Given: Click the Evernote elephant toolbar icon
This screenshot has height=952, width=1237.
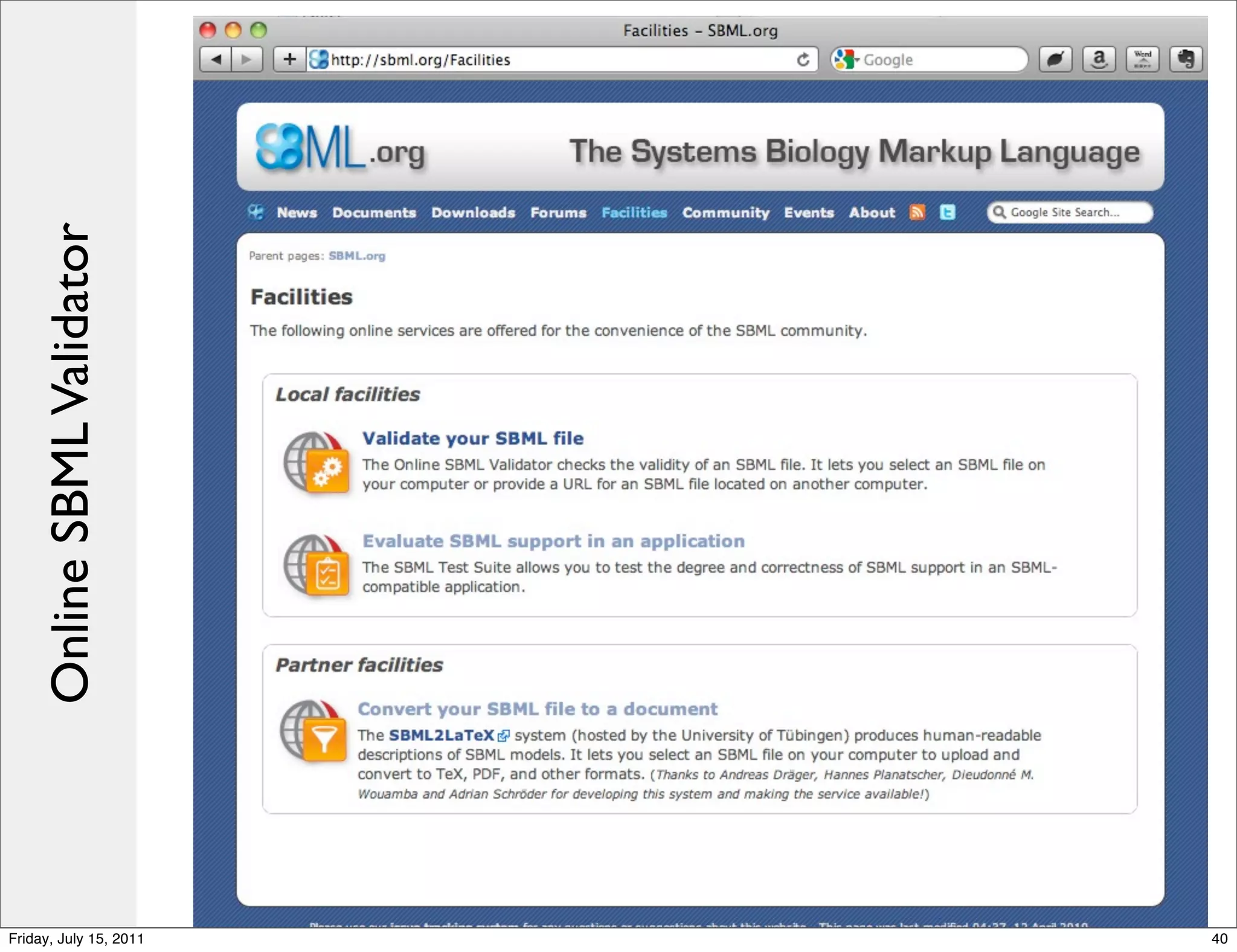Looking at the screenshot, I should click(x=1186, y=59).
